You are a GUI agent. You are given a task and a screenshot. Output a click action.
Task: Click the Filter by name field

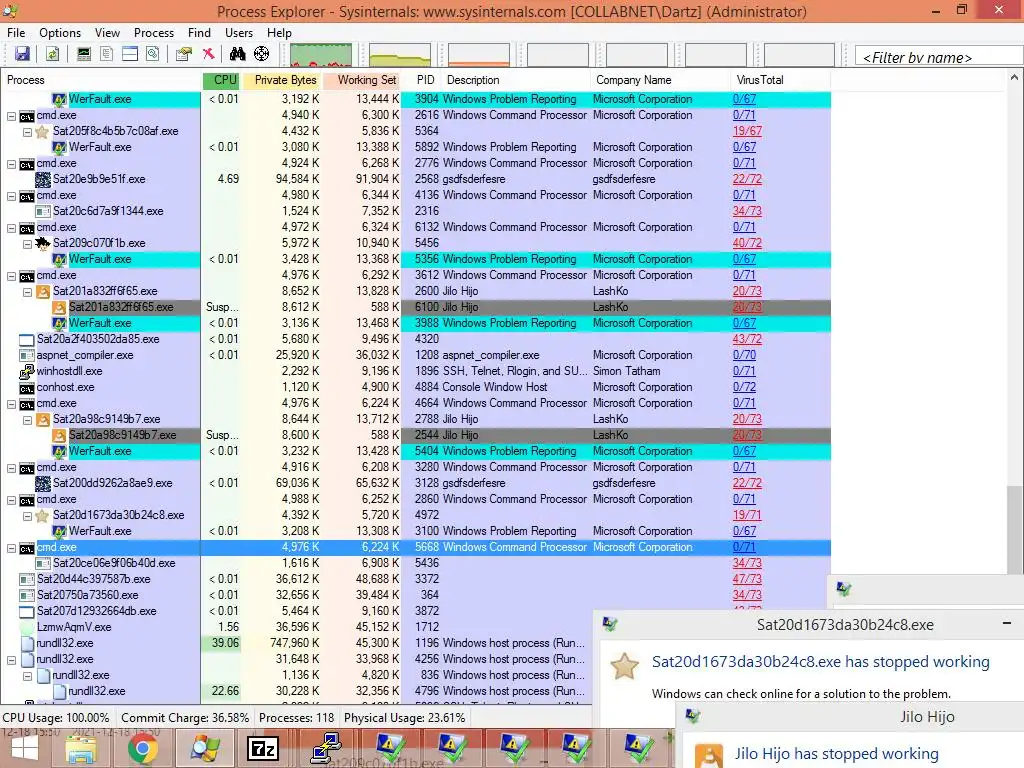point(939,56)
